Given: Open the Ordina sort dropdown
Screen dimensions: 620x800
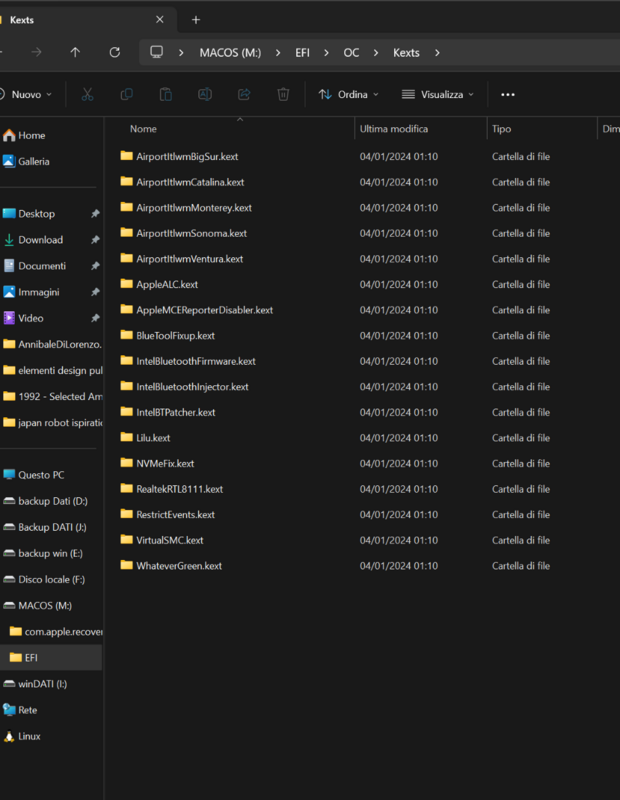Looking at the screenshot, I should 349,94.
